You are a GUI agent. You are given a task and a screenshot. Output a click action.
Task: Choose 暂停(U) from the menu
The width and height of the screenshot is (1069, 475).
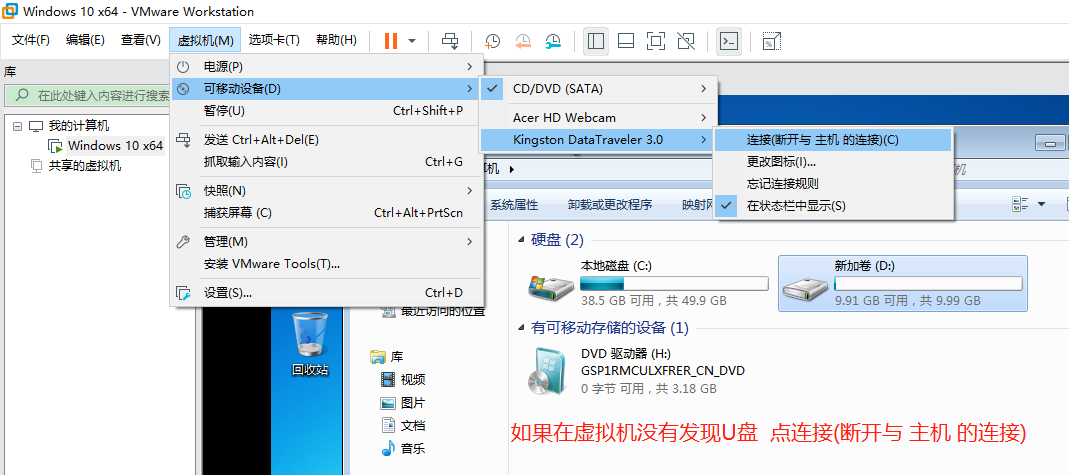point(326,110)
